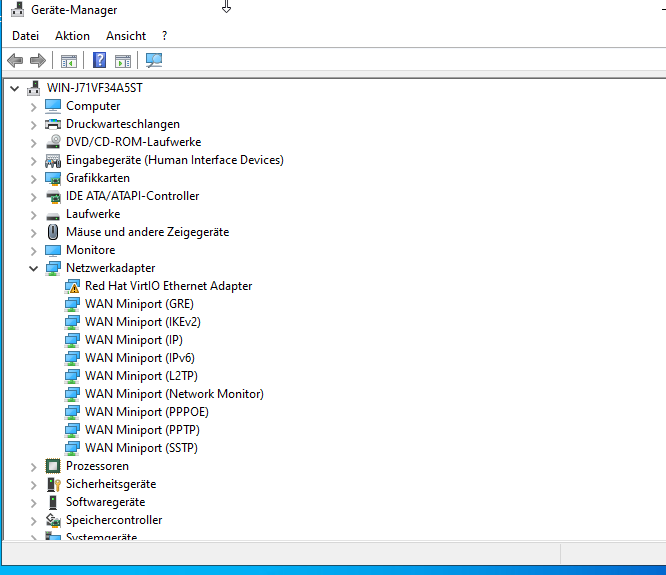Viewport: 666px width, 575px height.
Task: Click the back arrow in toolbar
Action: click(x=15, y=61)
